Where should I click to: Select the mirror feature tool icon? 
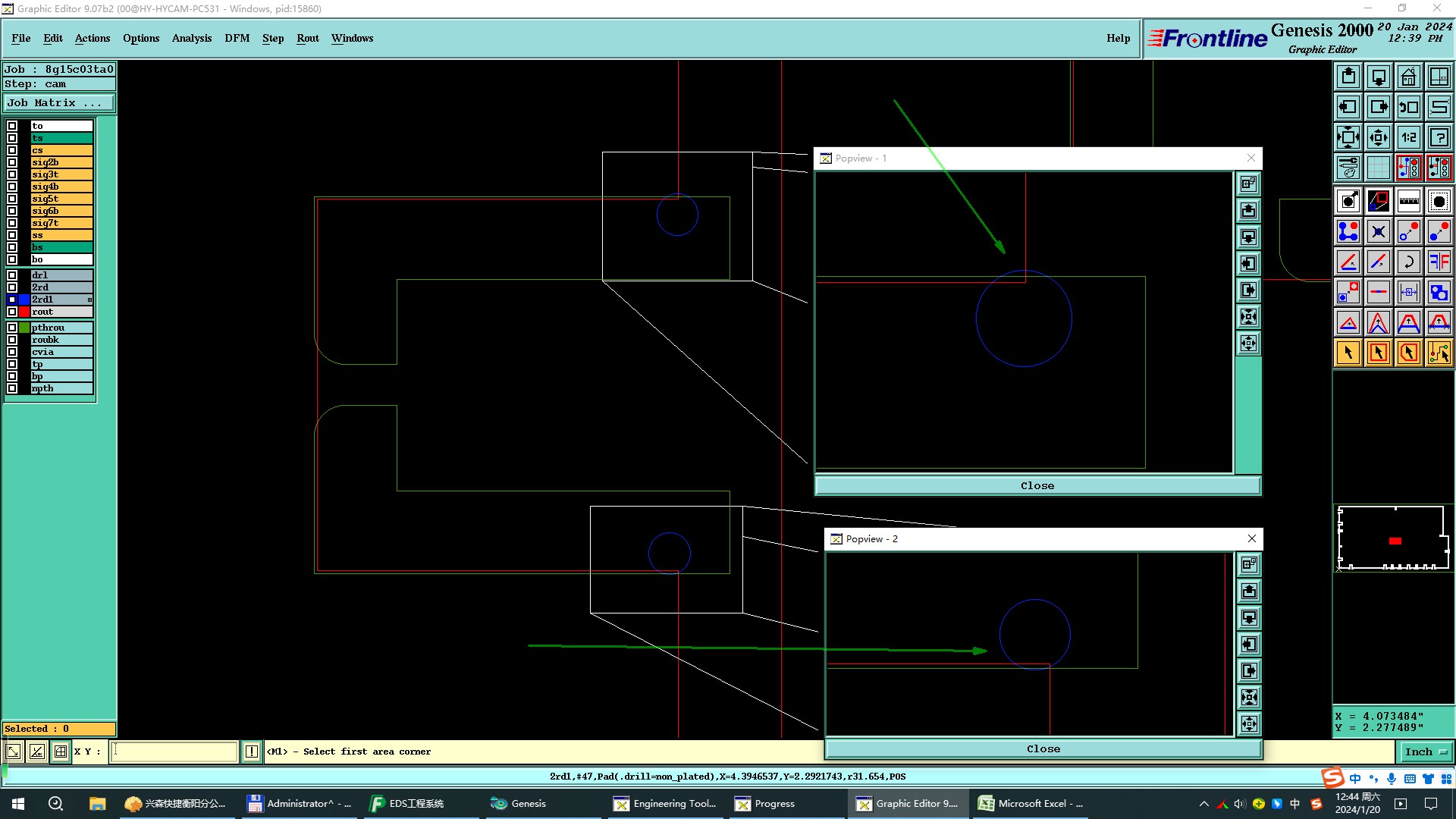point(1439,262)
